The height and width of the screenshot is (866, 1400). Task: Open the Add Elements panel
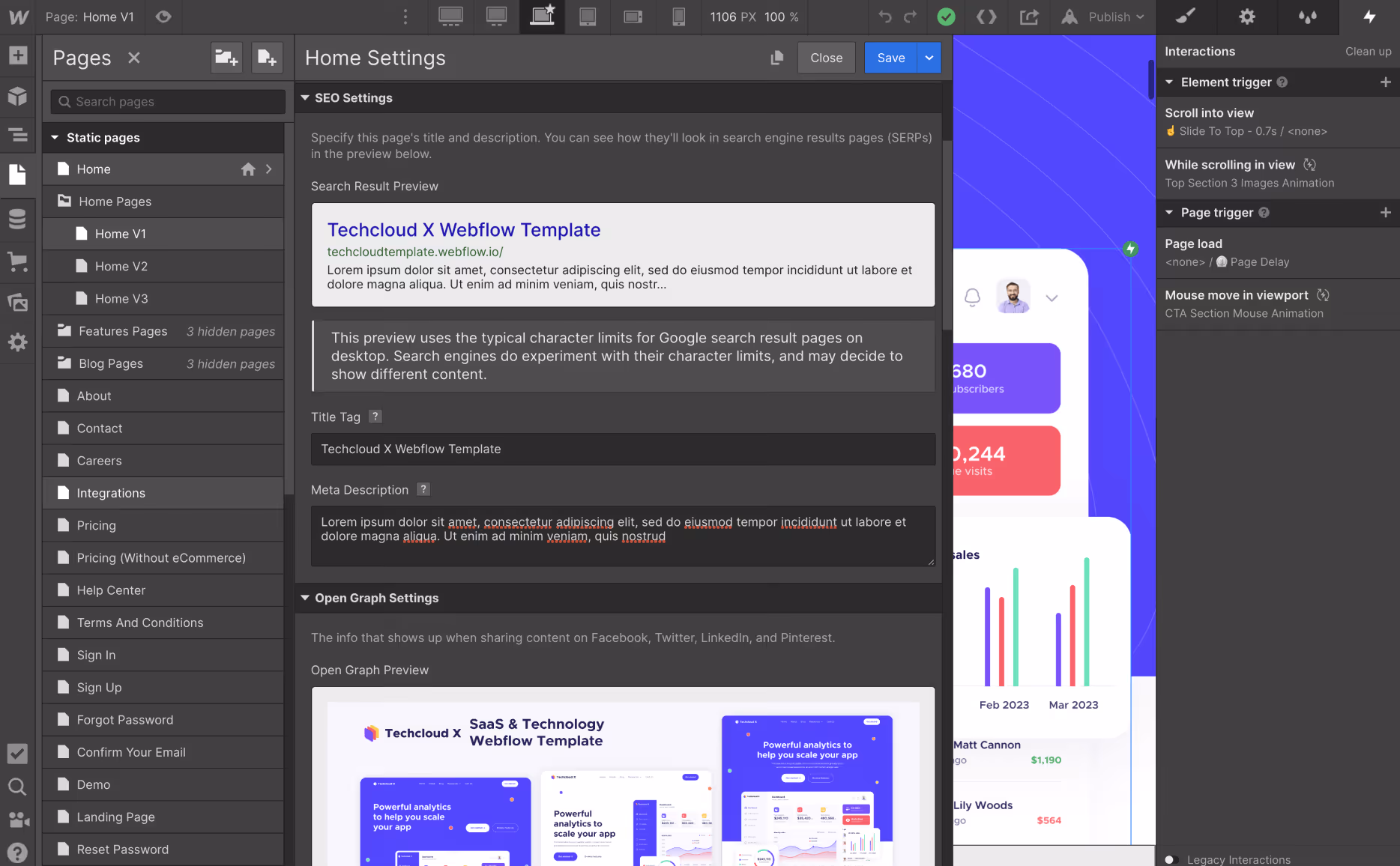(17, 55)
